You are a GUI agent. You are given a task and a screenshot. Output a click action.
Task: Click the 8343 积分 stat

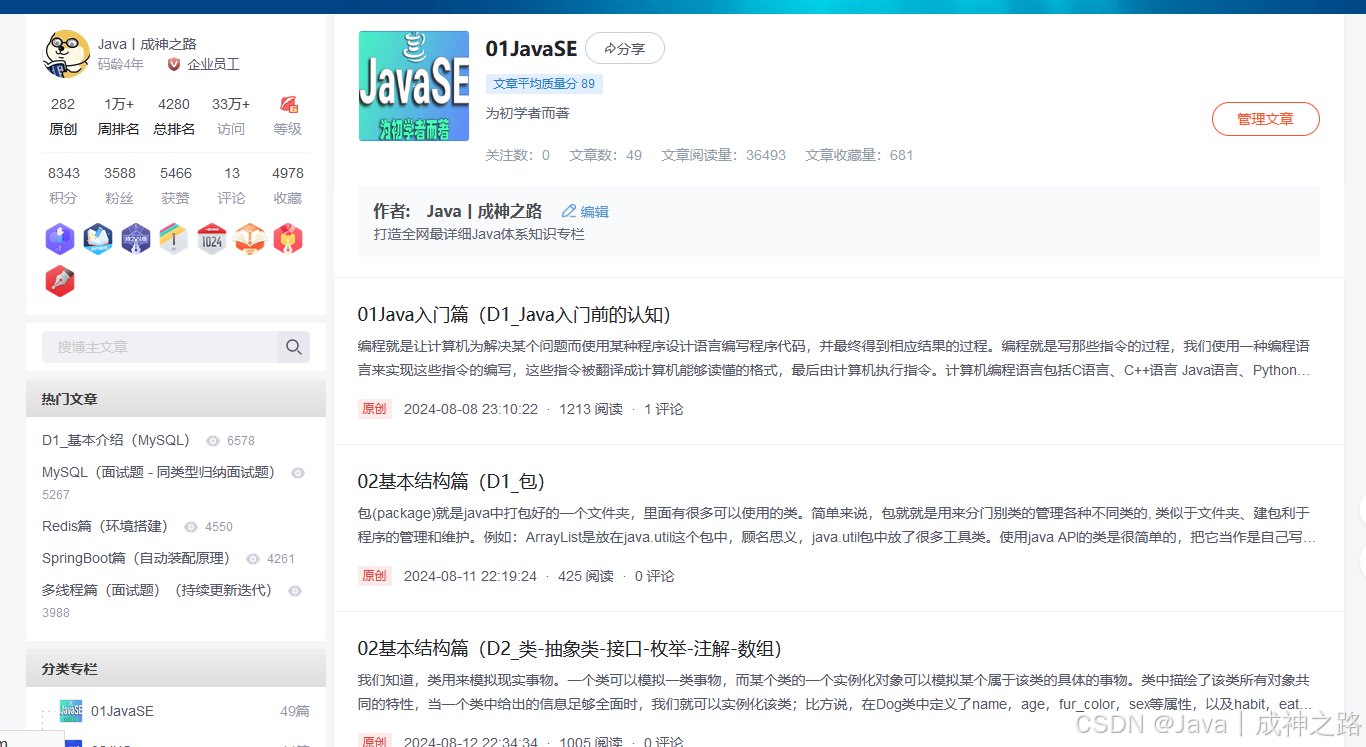click(x=63, y=185)
